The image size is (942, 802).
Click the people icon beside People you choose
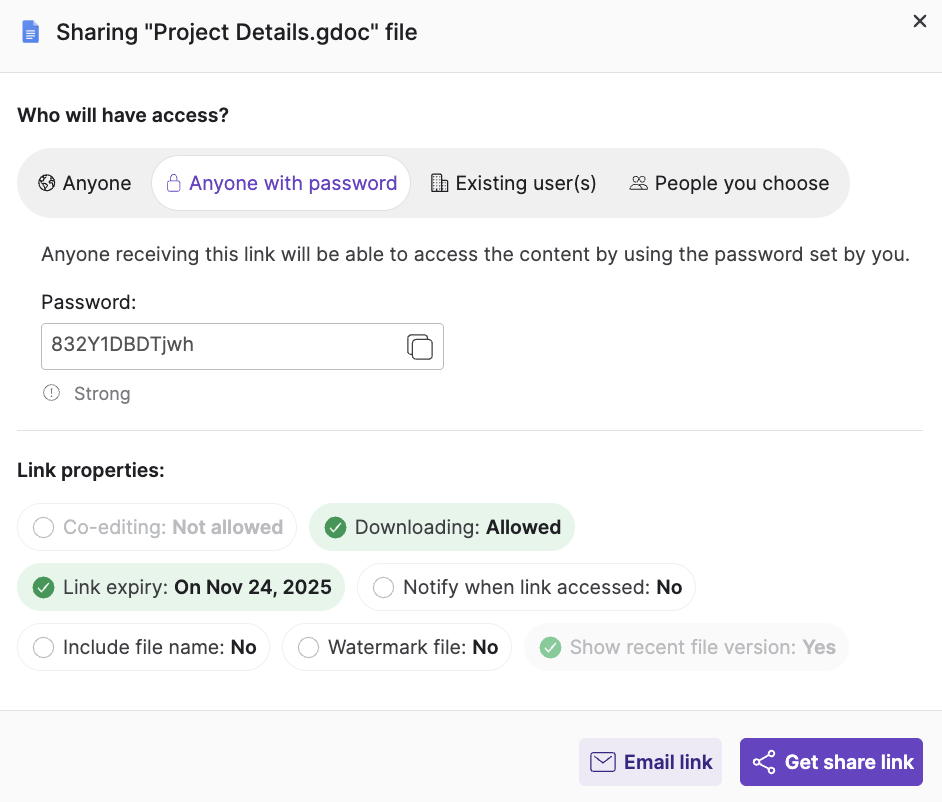(x=638, y=183)
